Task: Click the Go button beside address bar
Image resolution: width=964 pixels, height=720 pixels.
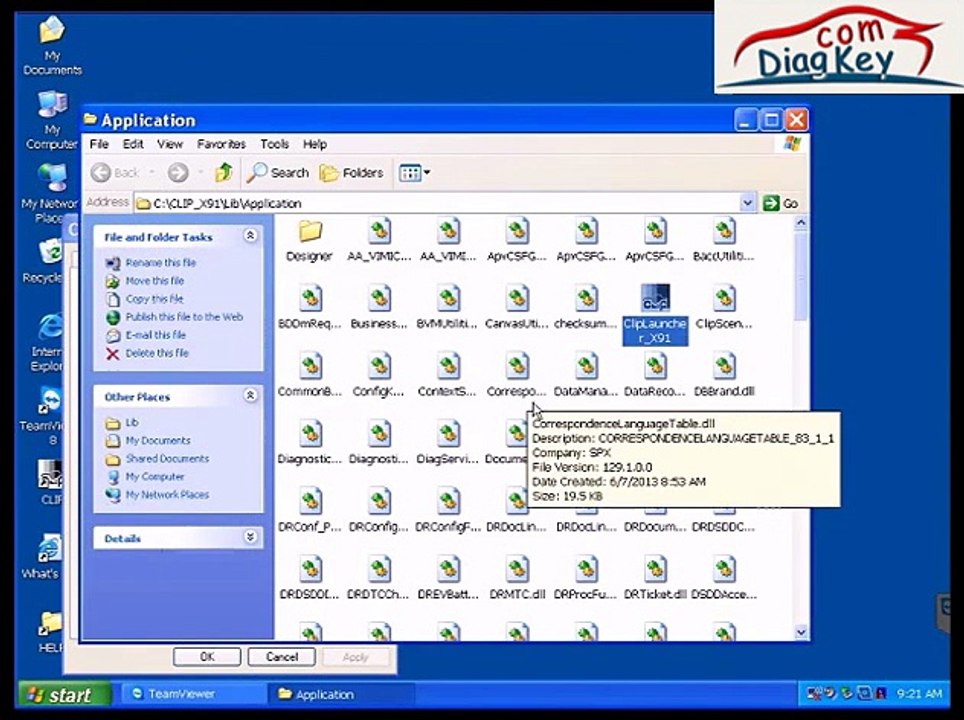Action: point(781,203)
